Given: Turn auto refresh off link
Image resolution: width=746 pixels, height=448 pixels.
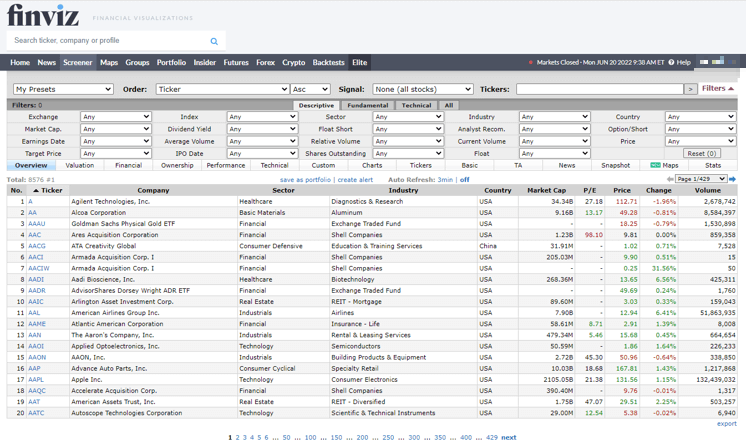Looking at the screenshot, I should 465,180.
